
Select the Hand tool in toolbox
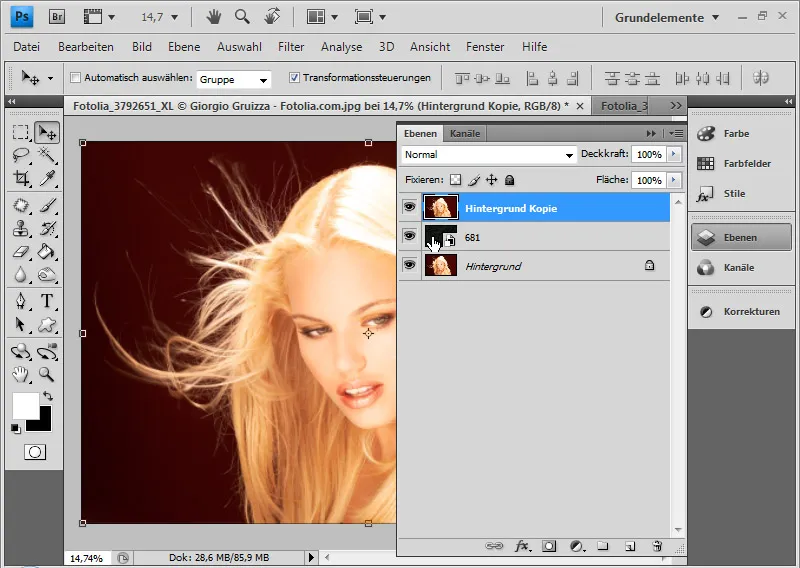pyautogui.click(x=20, y=375)
